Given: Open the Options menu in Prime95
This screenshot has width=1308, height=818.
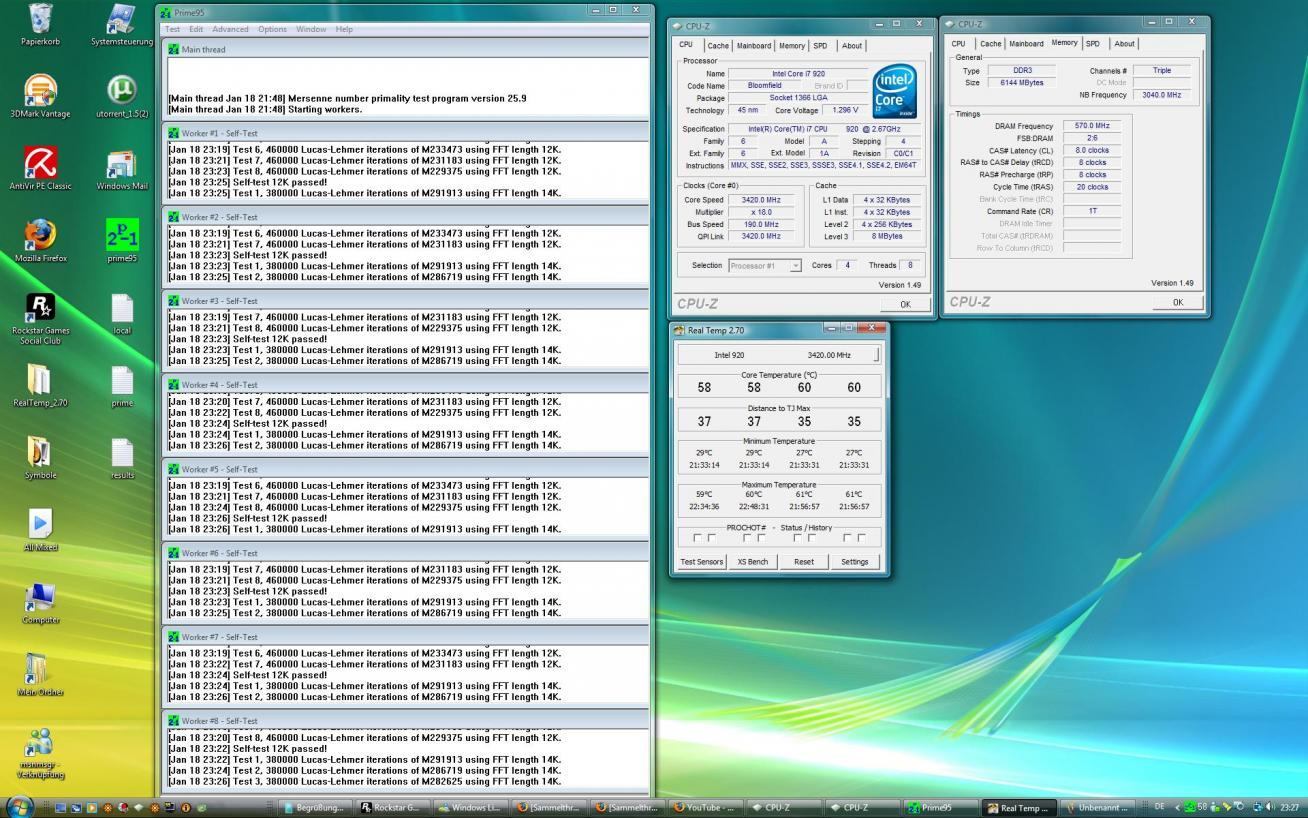Looking at the screenshot, I should [x=272, y=29].
